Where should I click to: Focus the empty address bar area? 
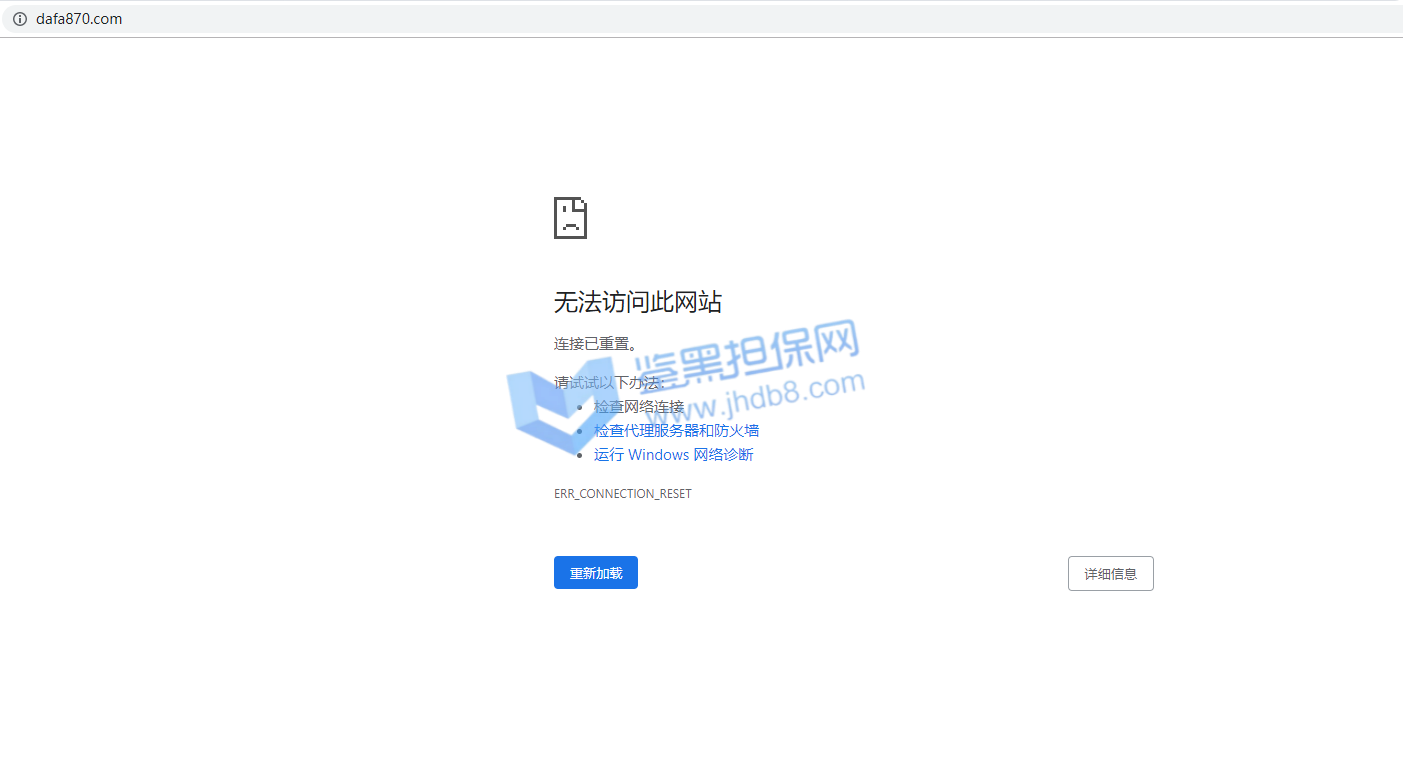pyautogui.click(x=700, y=19)
